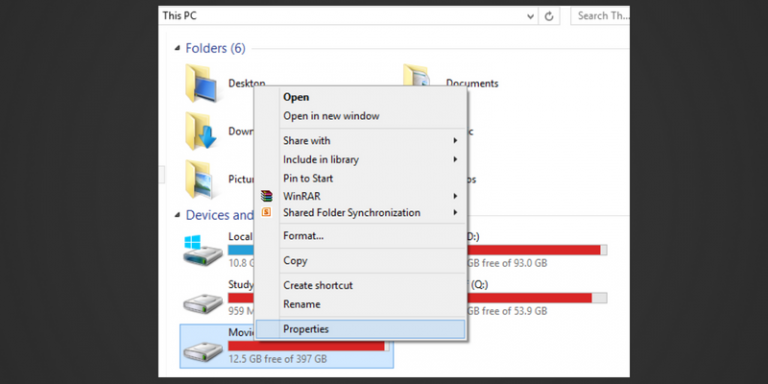Viewport: 768px width, 384px height.
Task: Select the Local Disk Windows drive icon
Action: 203,250
